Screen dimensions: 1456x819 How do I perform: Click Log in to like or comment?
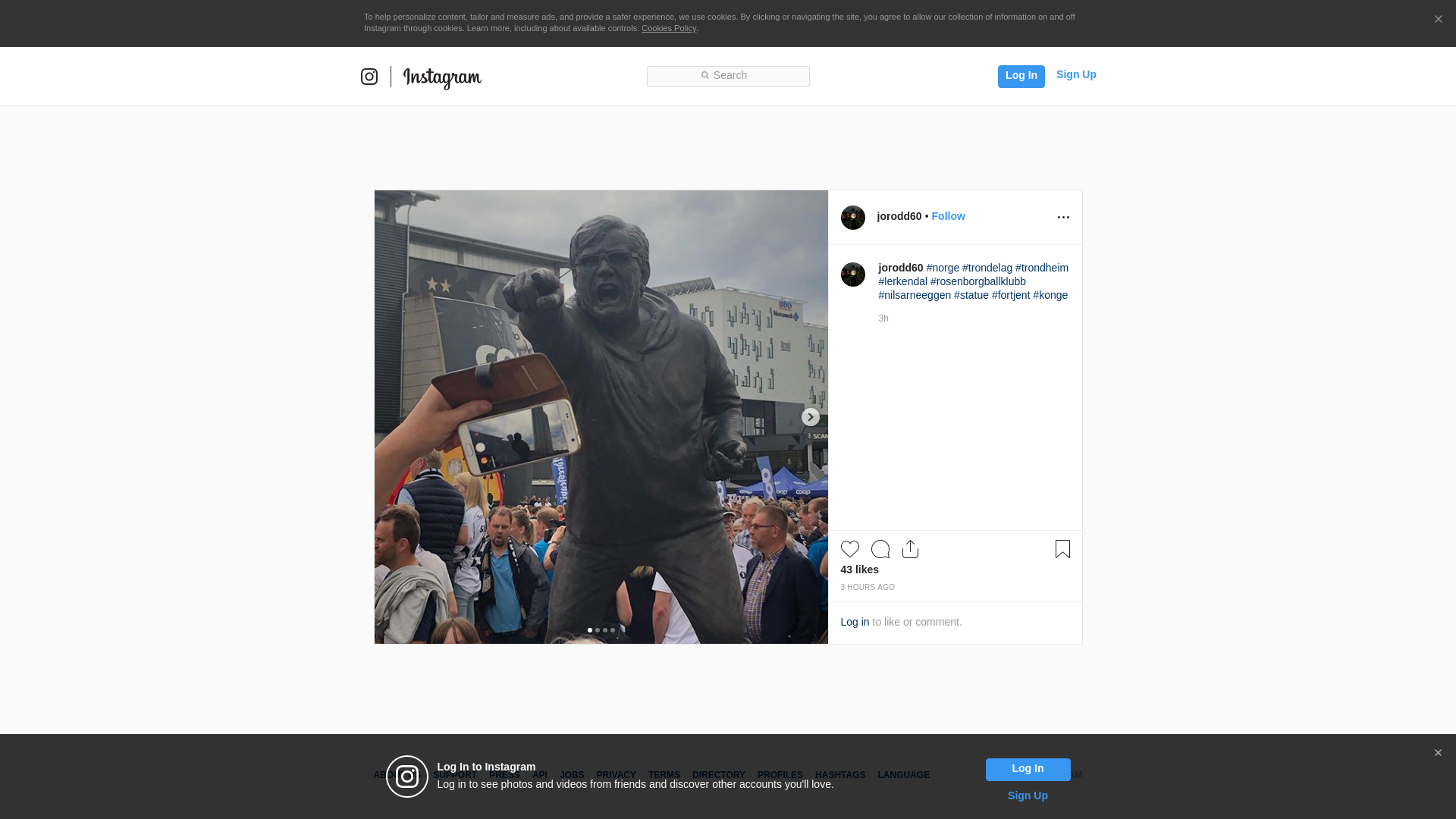[x=855, y=622]
